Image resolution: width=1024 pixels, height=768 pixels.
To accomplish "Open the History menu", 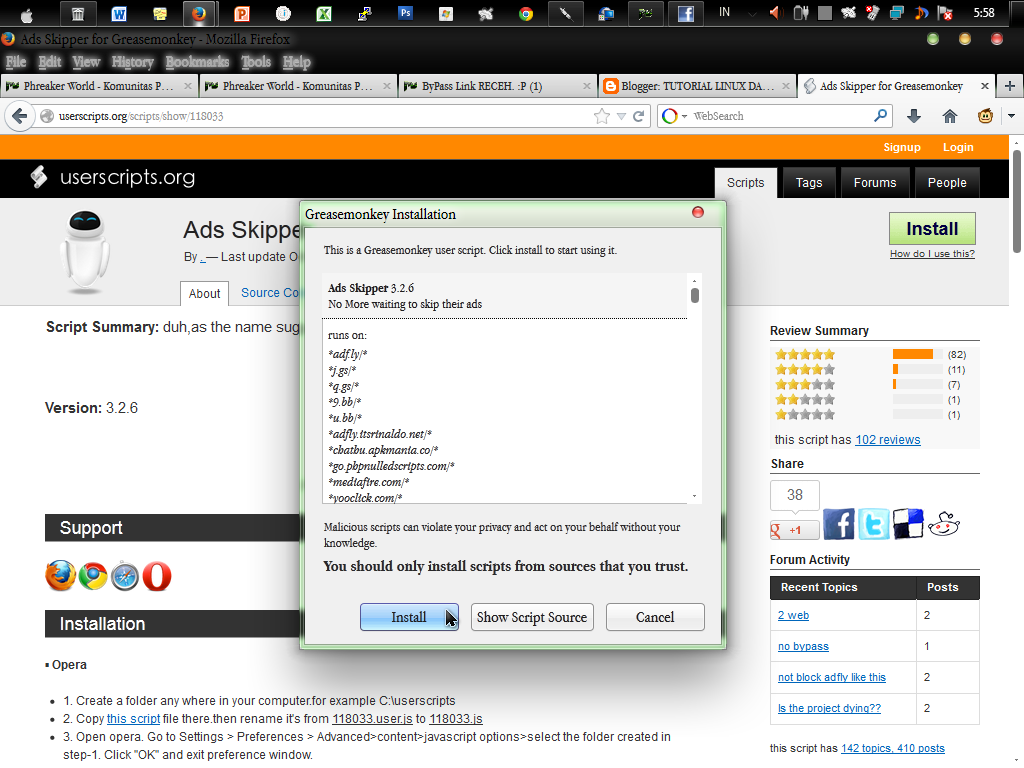I will pos(132,61).
